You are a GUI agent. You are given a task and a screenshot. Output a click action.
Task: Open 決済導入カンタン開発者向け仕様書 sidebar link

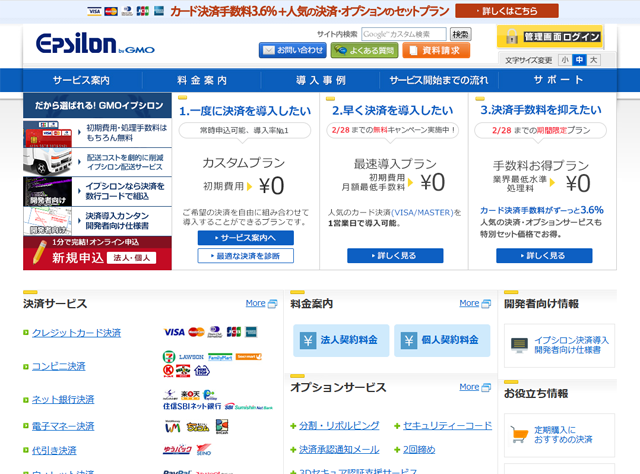pos(117,220)
